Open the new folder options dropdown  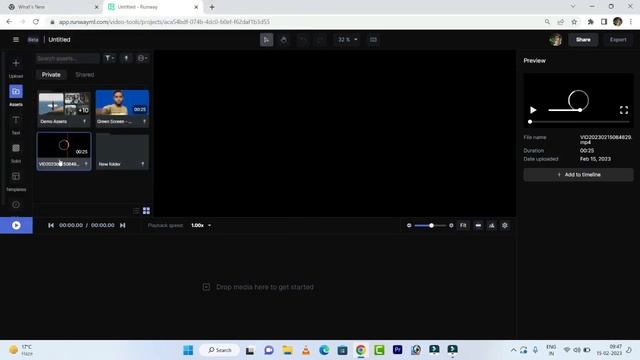coord(142,58)
